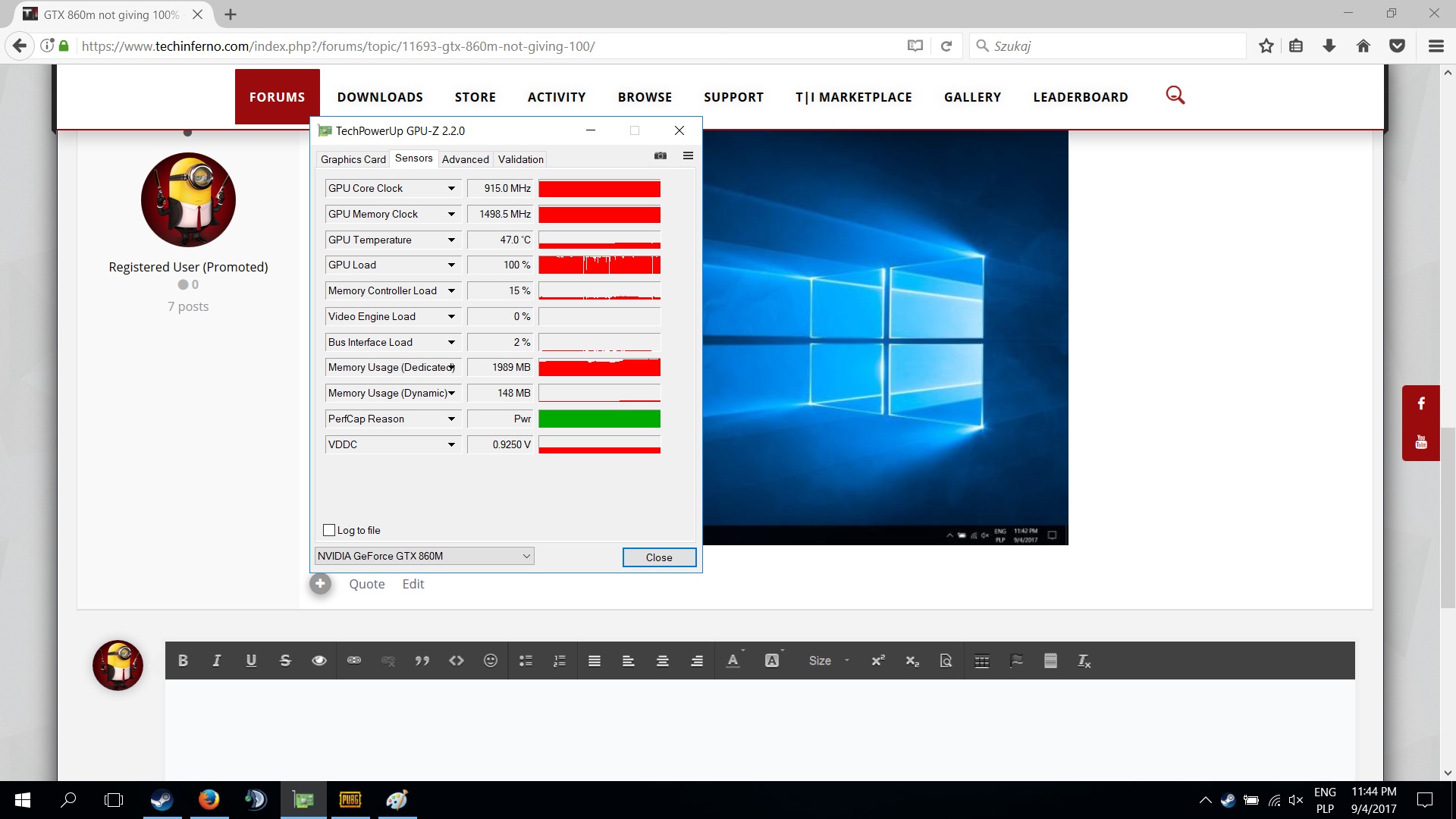1456x819 pixels.
Task: Click the forum search magnifier icon
Action: pyautogui.click(x=1175, y=96)
